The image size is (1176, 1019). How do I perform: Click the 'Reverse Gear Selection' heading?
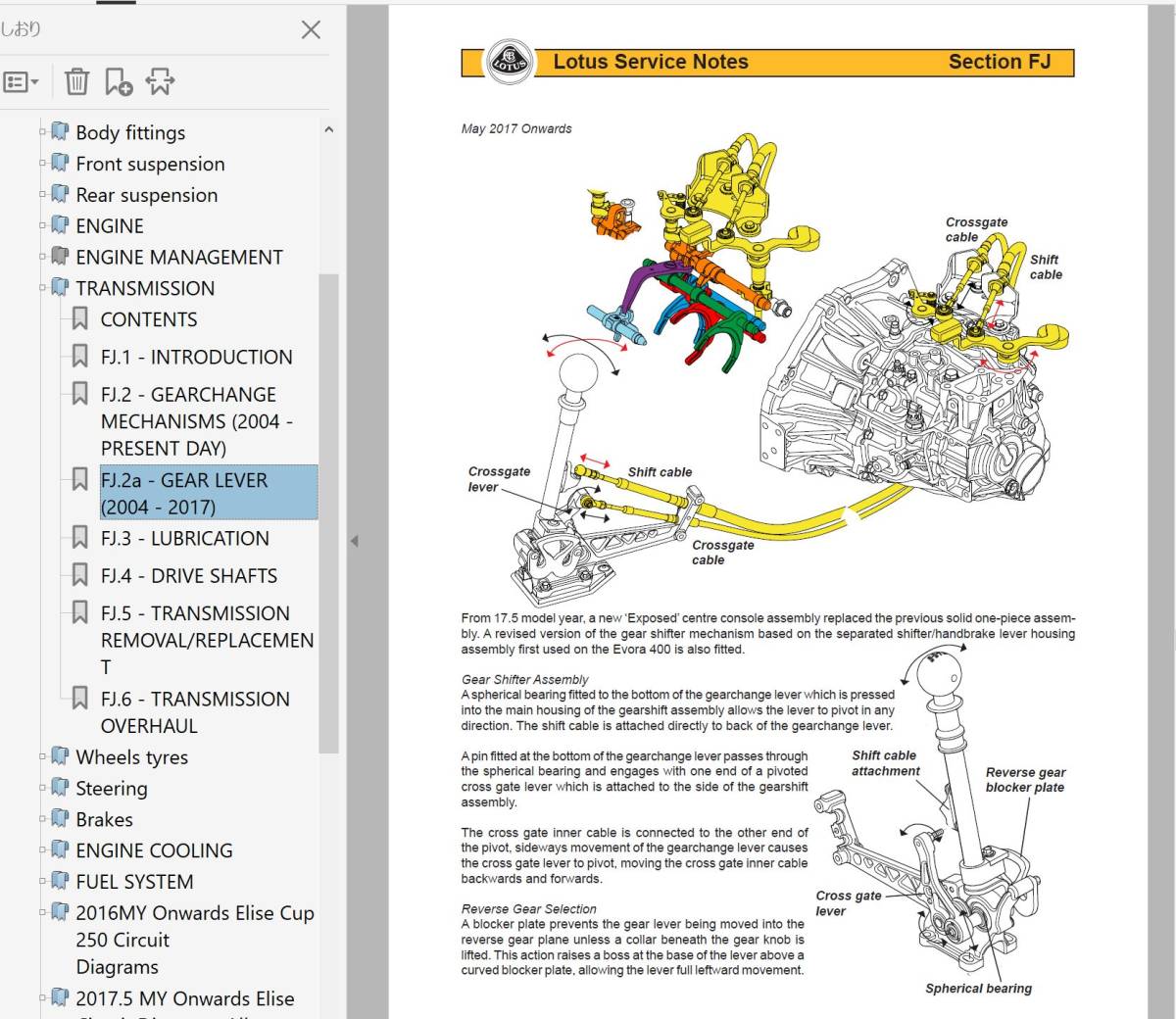pos(529,908)
